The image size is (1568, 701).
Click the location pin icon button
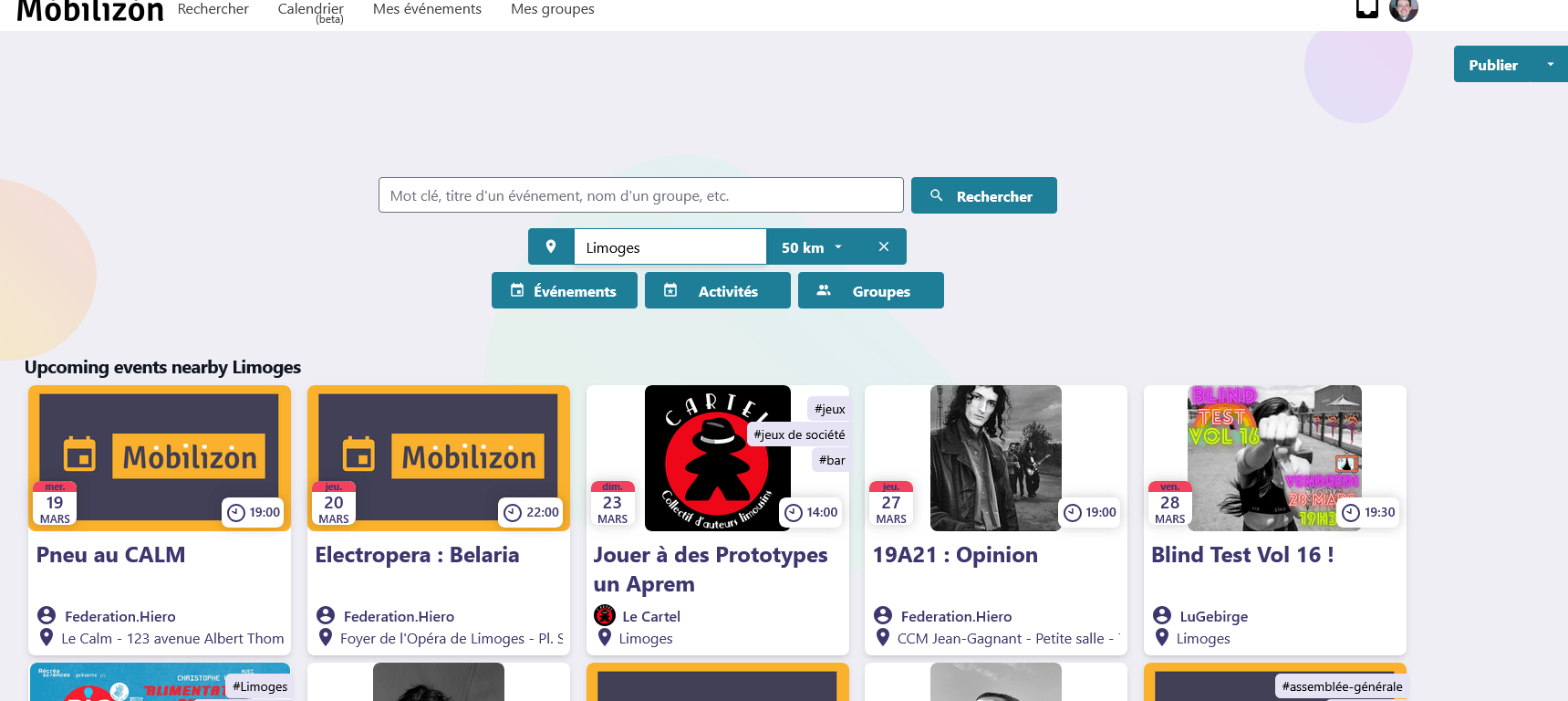(x=551, y=246)
